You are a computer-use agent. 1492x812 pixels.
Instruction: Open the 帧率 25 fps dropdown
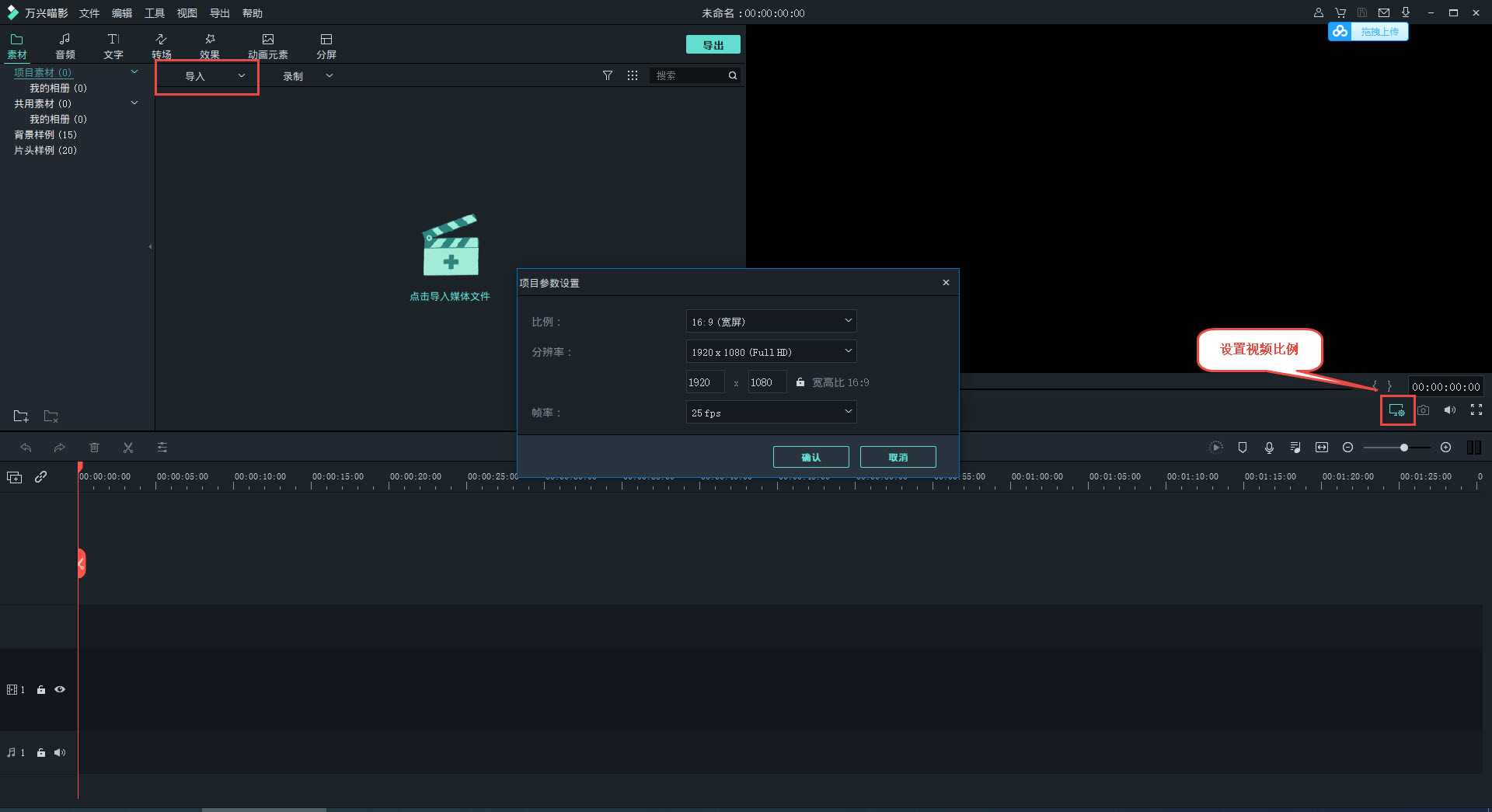(x=771, y=413)
